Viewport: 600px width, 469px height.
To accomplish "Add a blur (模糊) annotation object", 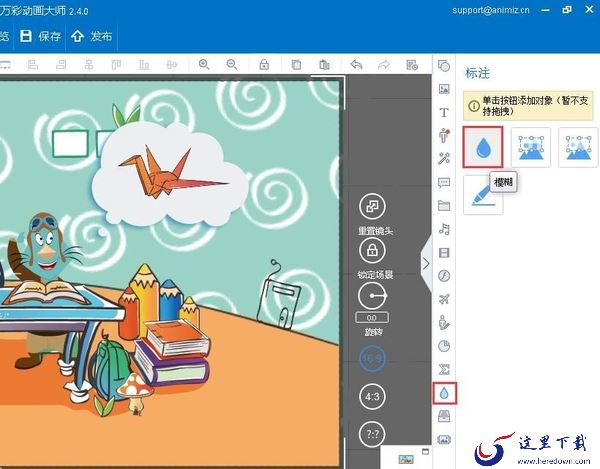I will pos(483,147).
